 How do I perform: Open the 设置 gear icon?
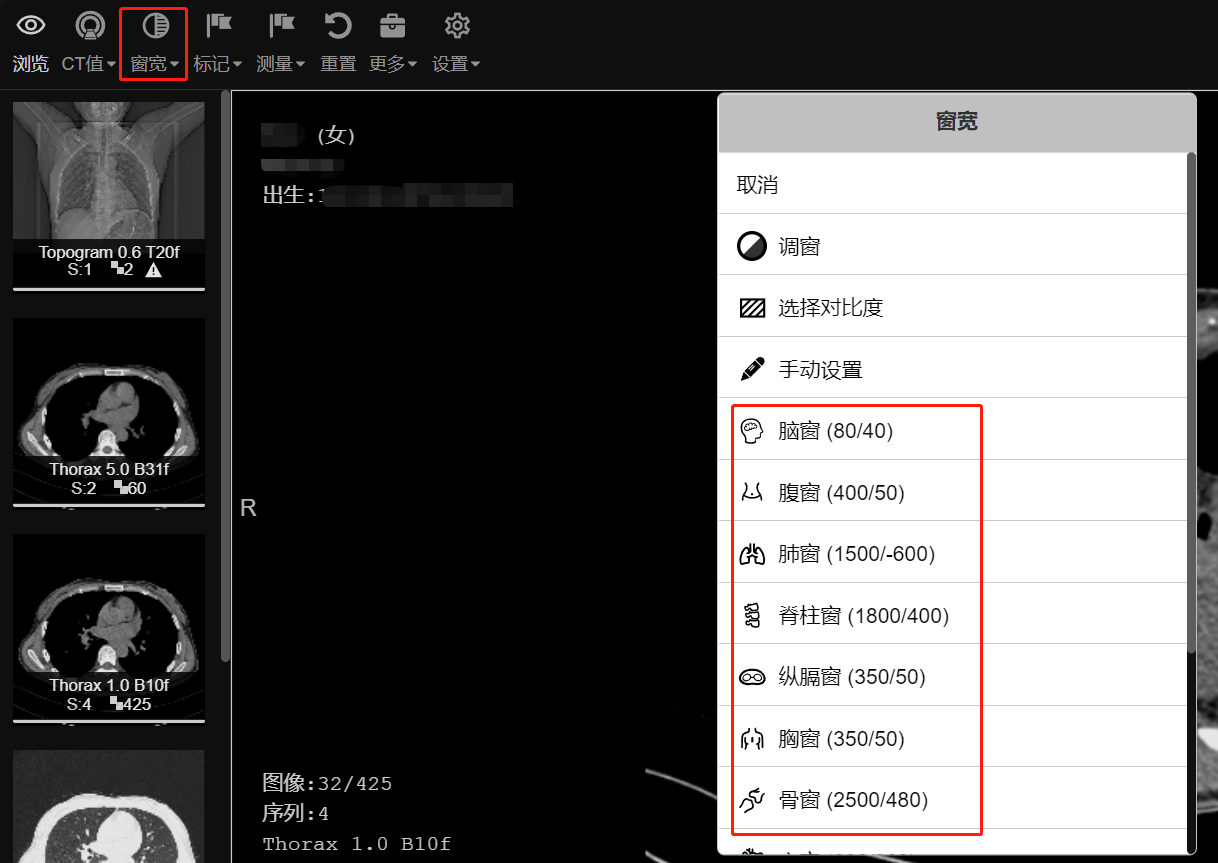[x=457, y=25]
